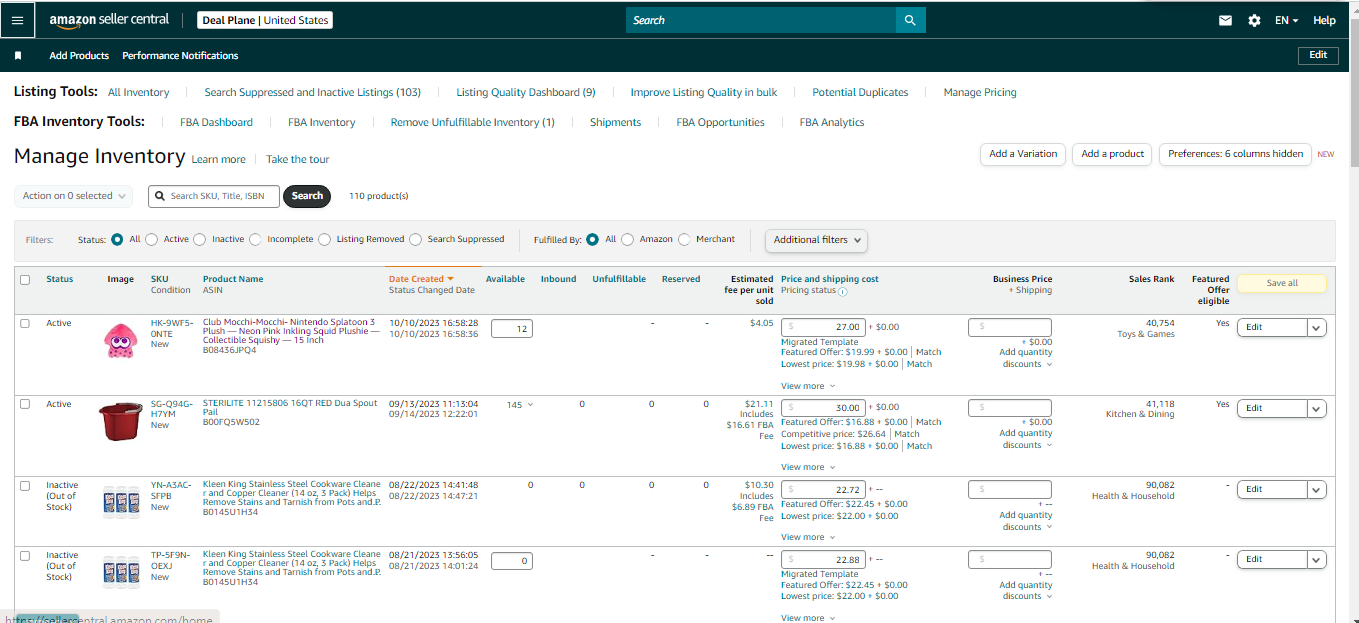Open Action on 0 selected dropdown
Viewport: 1359px width, 623px height.
point(73,196)
